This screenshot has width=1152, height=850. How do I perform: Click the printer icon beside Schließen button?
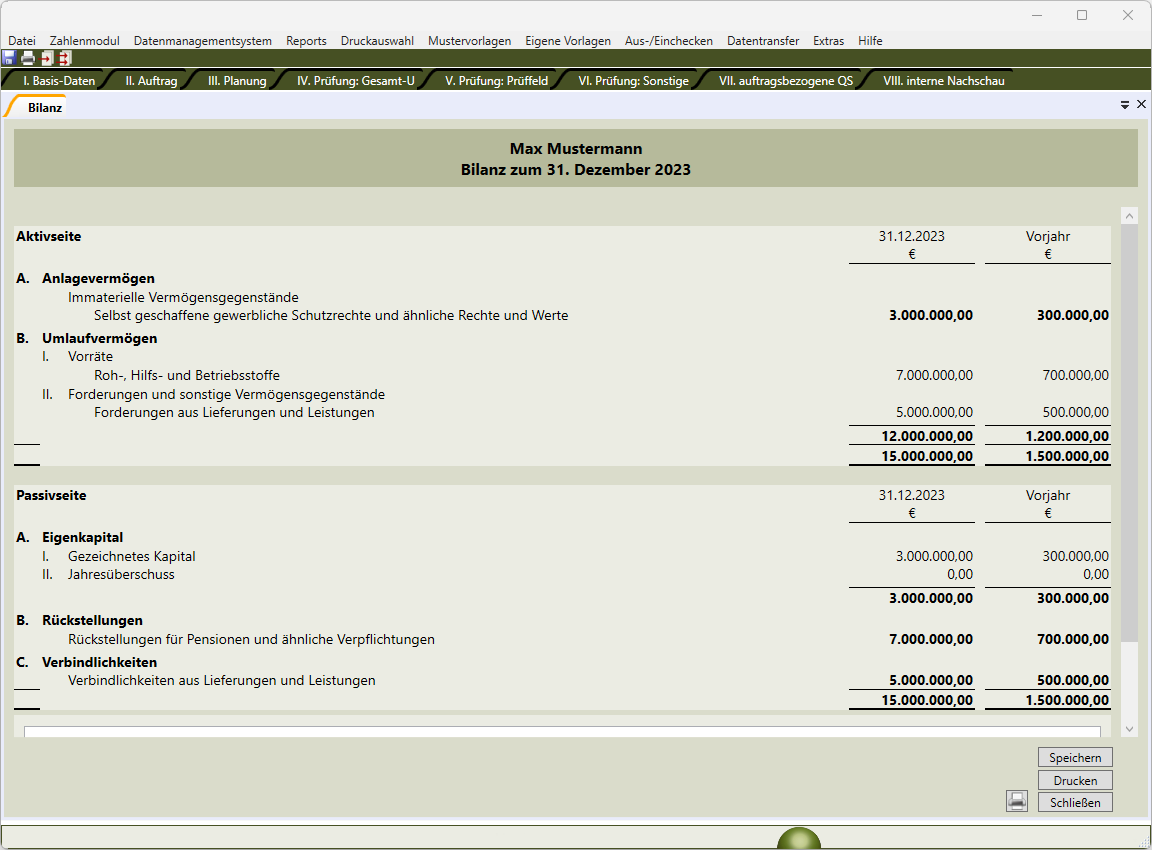coord(1017,801)
